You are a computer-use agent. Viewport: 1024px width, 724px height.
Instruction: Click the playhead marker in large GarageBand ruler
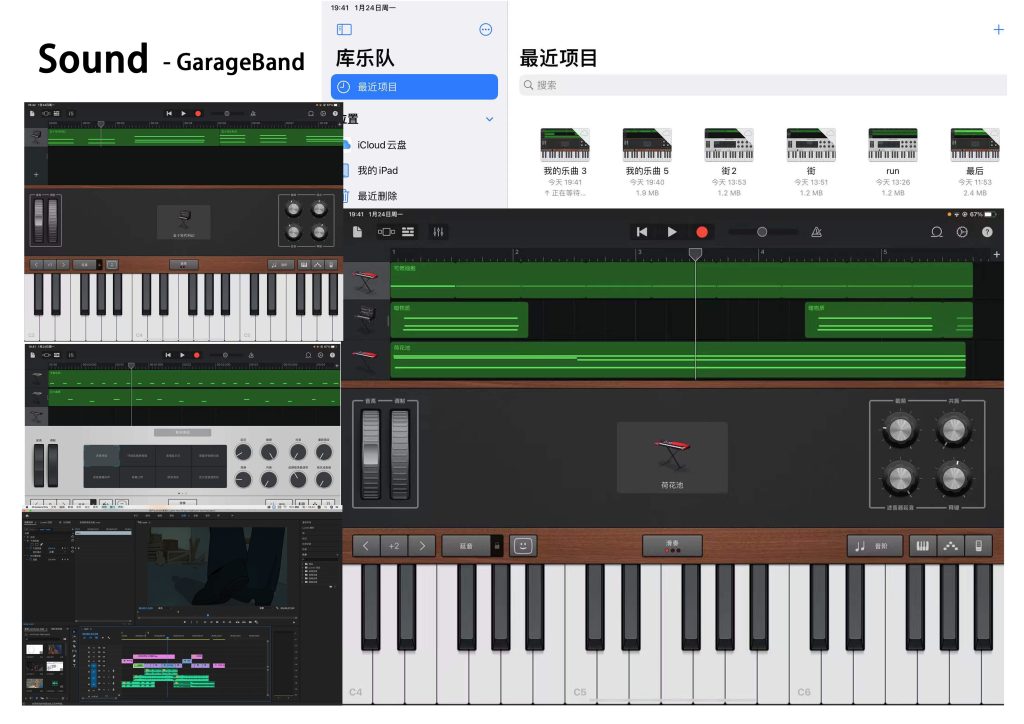pos(696,254)
